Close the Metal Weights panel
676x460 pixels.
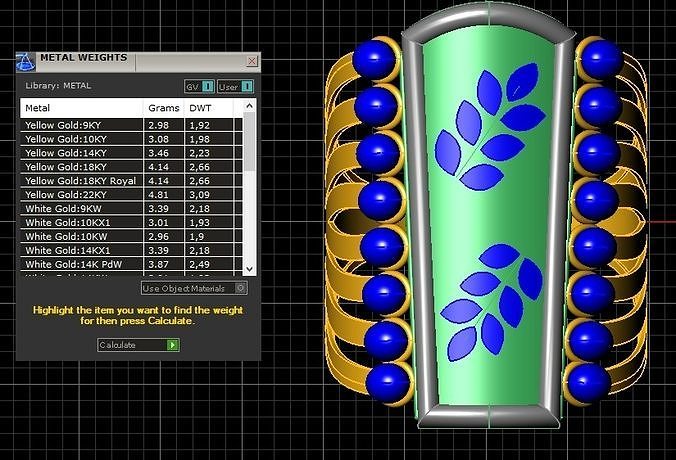pos(252,61)
